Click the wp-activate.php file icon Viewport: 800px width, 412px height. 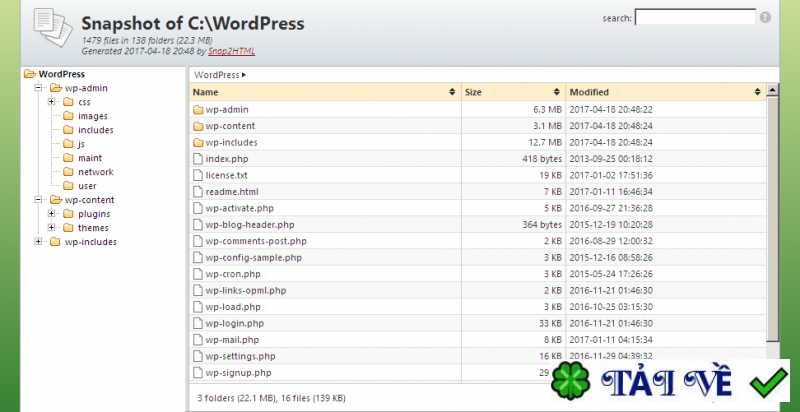(198, 208)
